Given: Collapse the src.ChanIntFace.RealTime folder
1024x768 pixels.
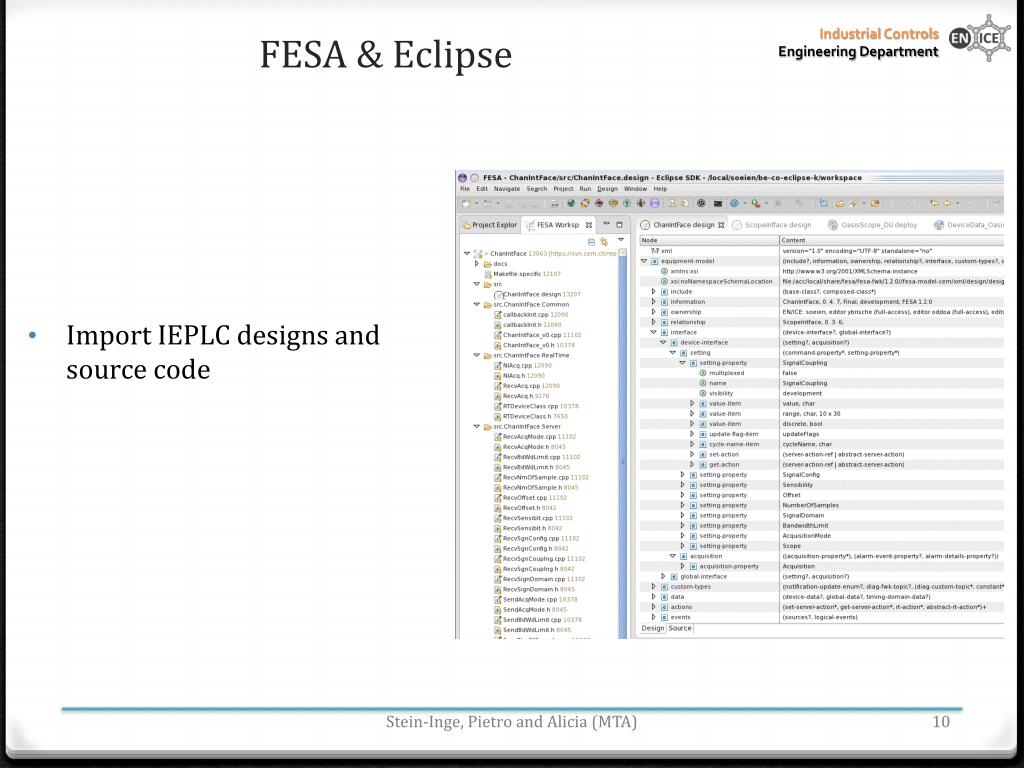Looking at the screenshot, I should pos(477,355).
